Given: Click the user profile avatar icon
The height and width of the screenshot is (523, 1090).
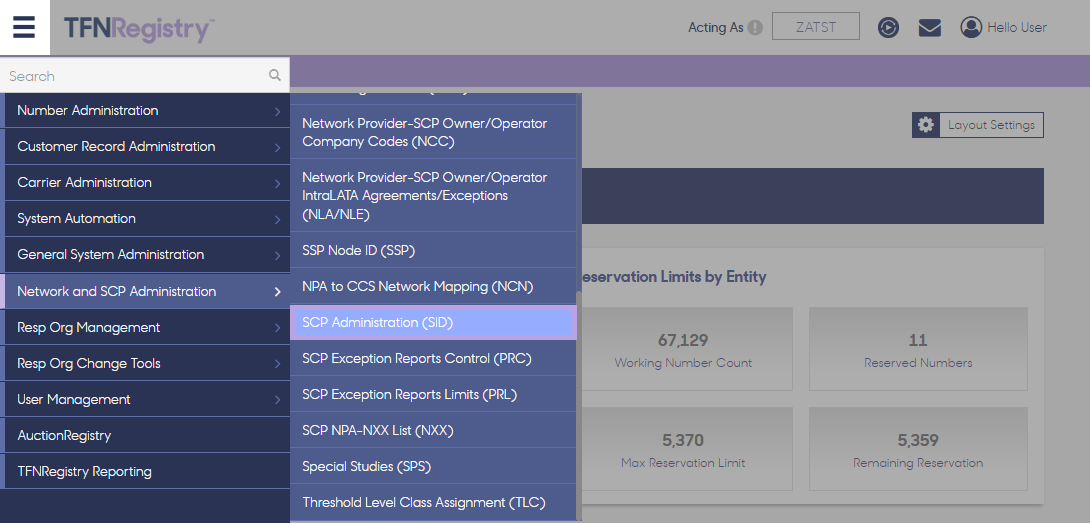Looking at the screenshot, I should click(x=970, y=27).
